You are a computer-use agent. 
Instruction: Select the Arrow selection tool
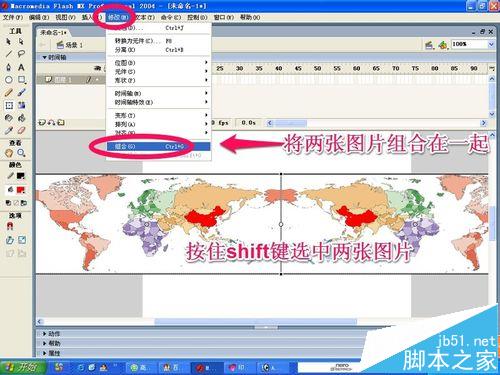(x=9, y=42)
